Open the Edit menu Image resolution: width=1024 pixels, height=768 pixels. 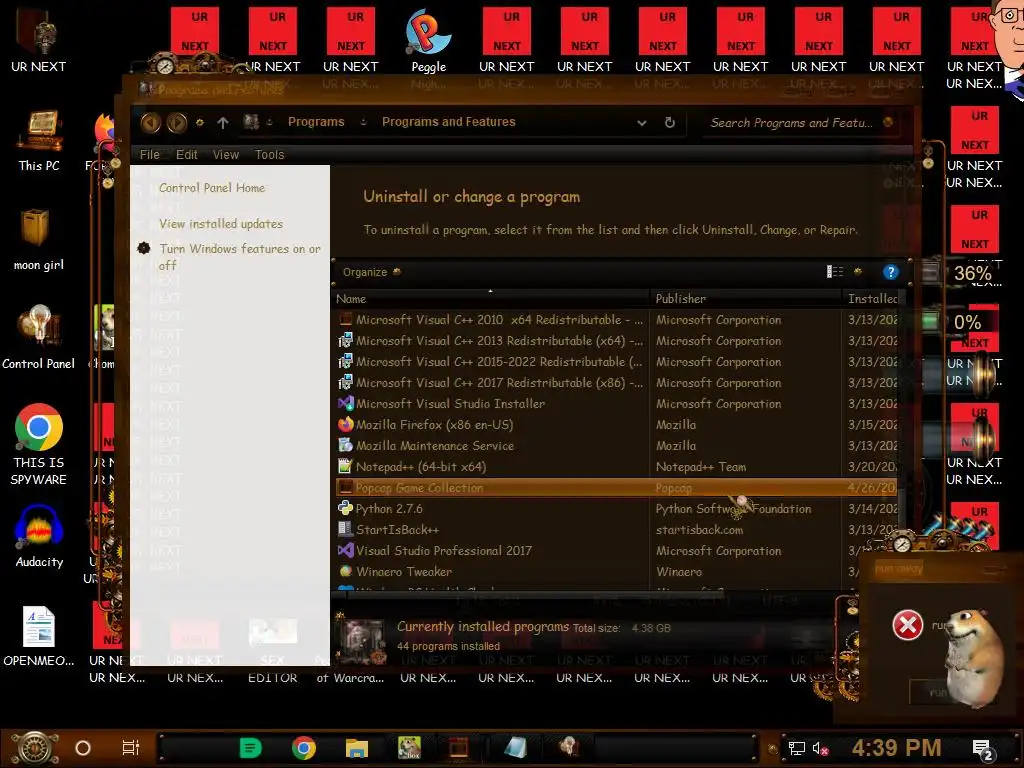pyautogui.click(x=186, y=155)
